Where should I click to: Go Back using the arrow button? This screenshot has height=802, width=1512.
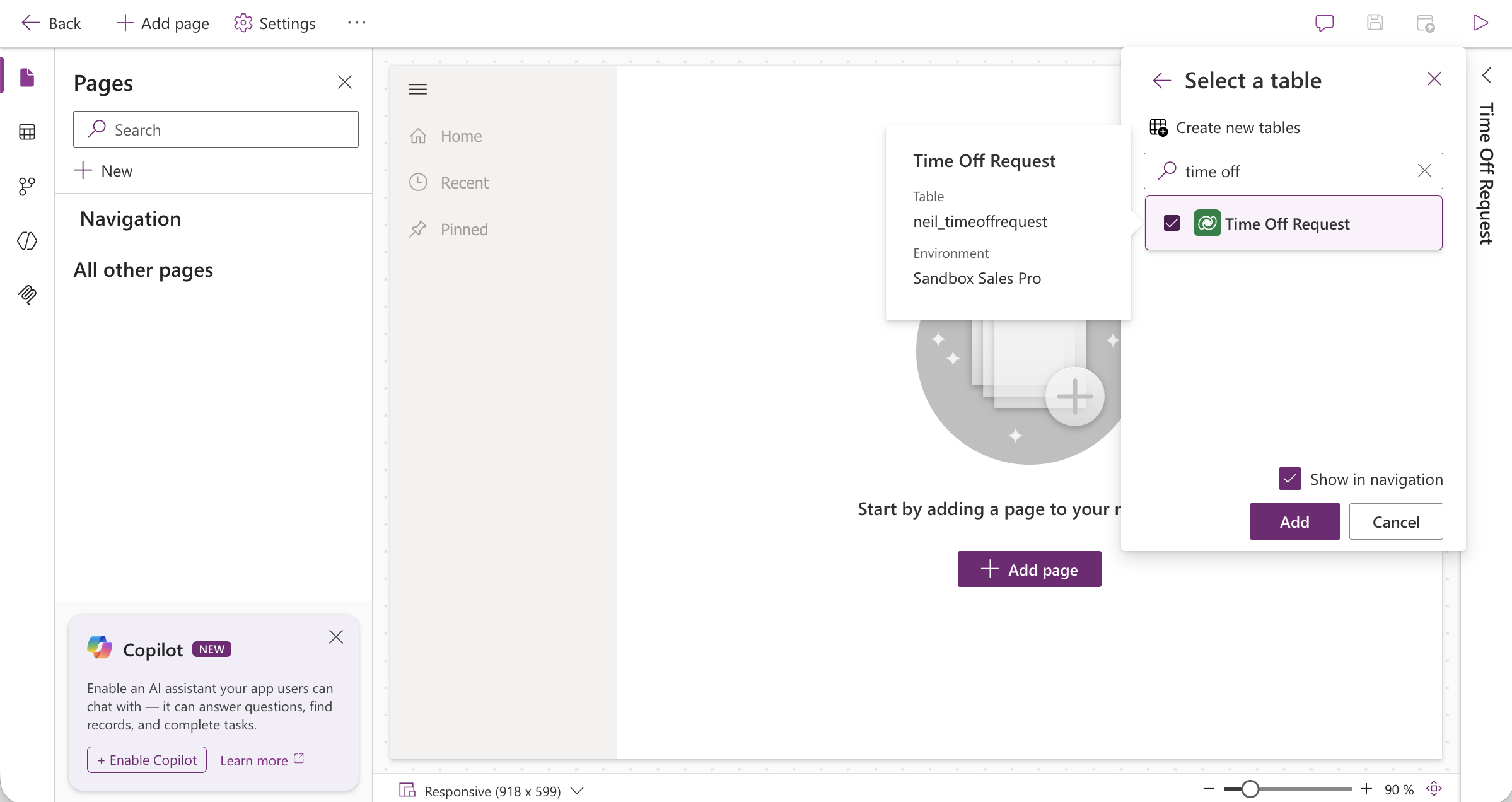51,23
